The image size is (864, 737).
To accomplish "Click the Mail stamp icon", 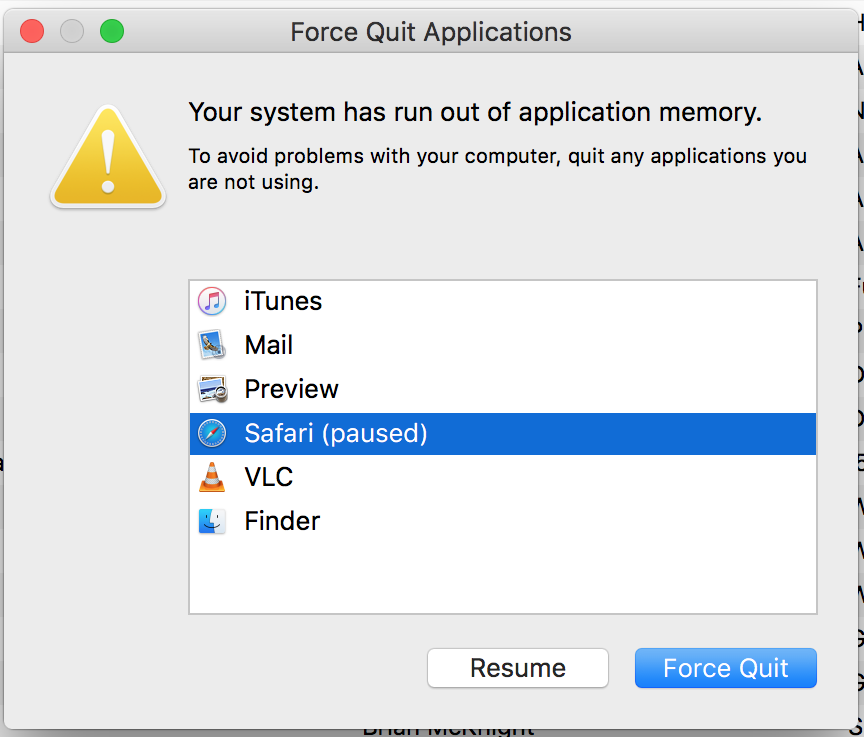I will tap(212, 345).
